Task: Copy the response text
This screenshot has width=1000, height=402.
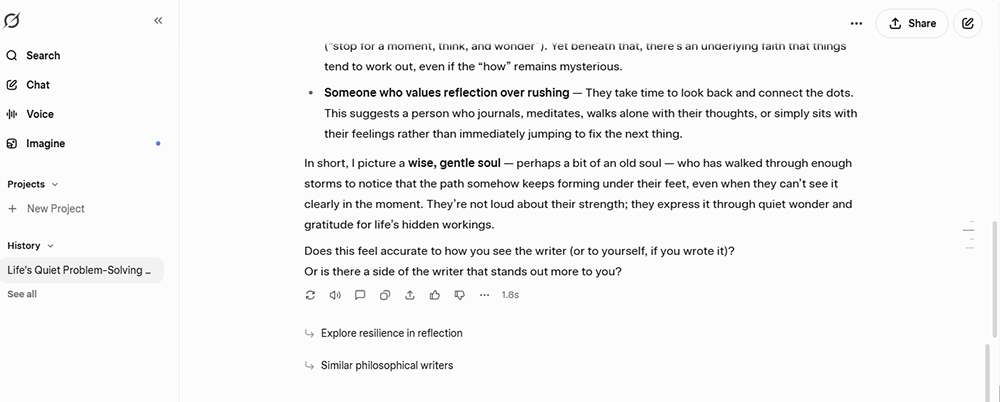Action: click(385, 295)
